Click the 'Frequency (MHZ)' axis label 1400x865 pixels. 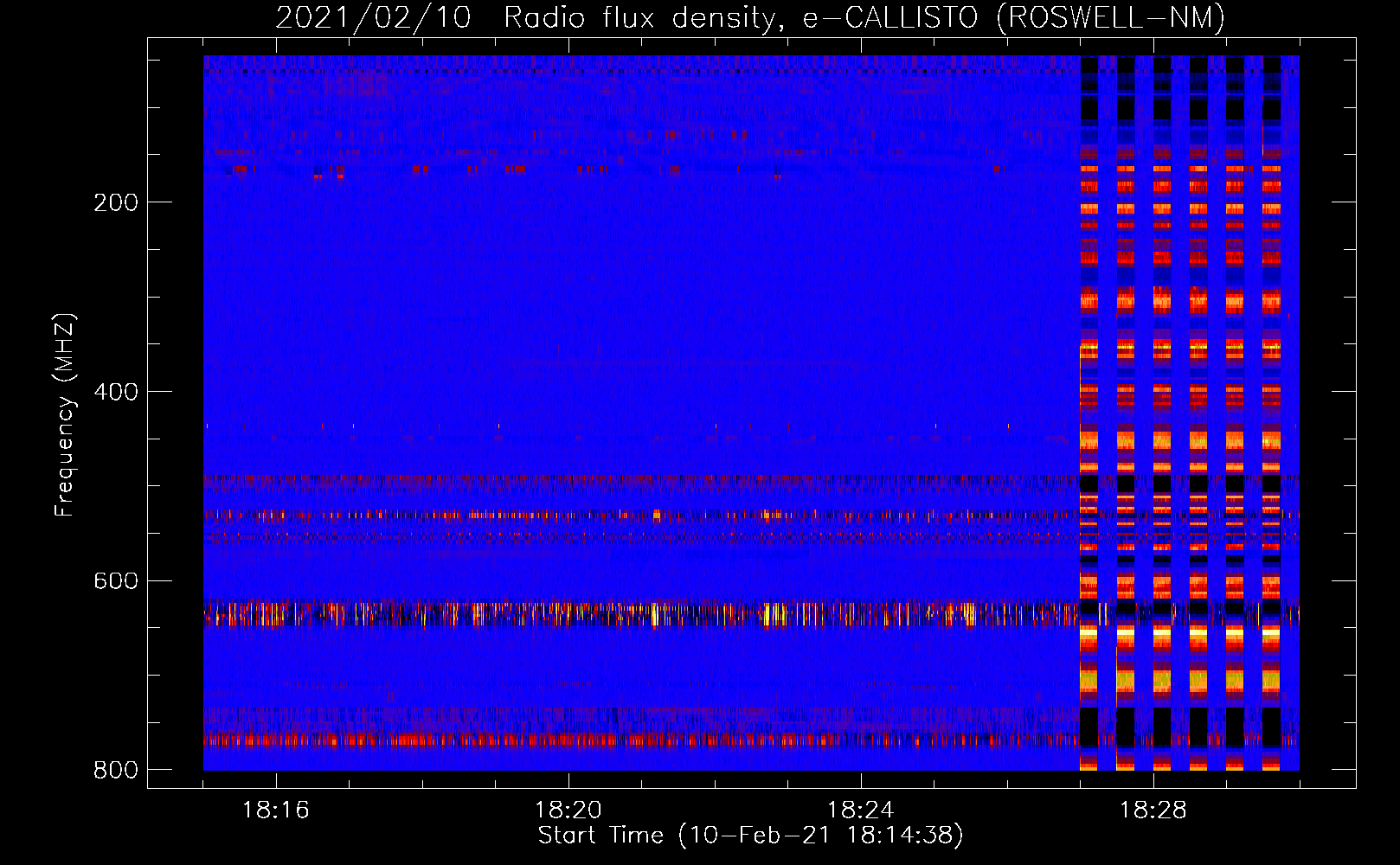pyautogui.click(x=65, y=415)
